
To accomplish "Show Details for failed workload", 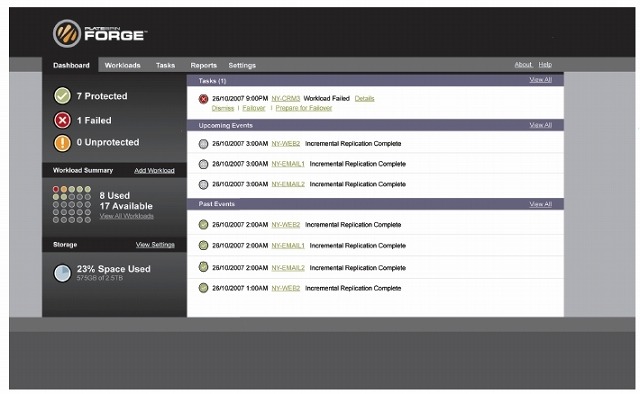I will tap(364, 98).
